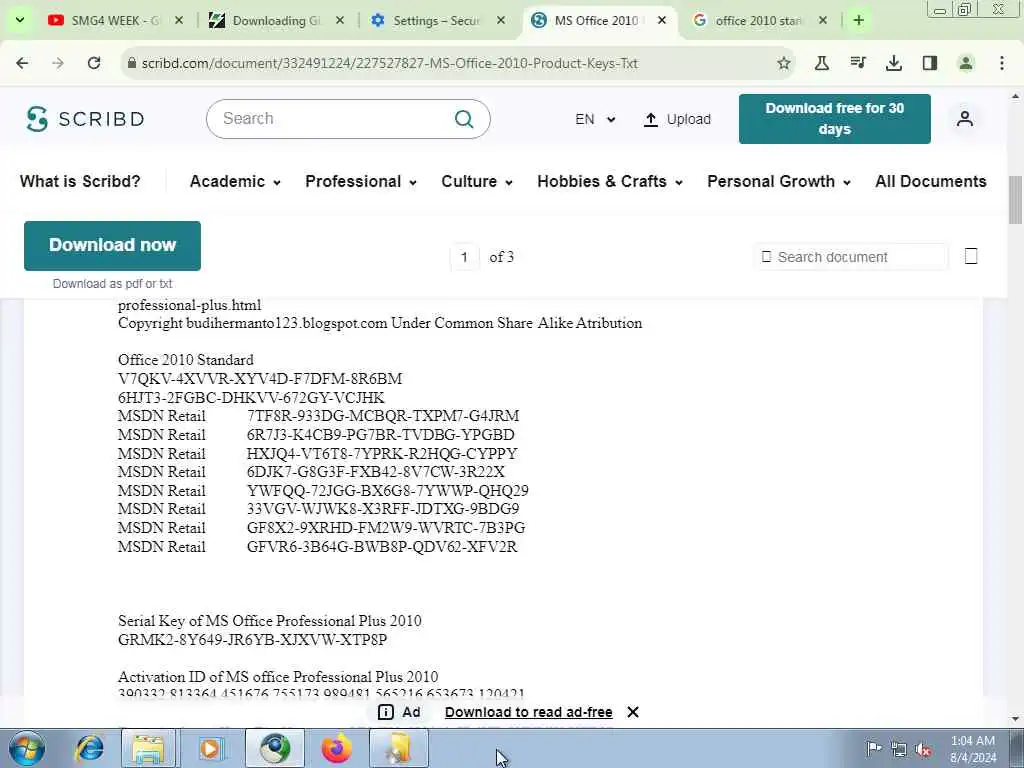Close the MS Office 2010 tab
Viewport: 1024px width, 768px height.
click(x=662, y=20)
